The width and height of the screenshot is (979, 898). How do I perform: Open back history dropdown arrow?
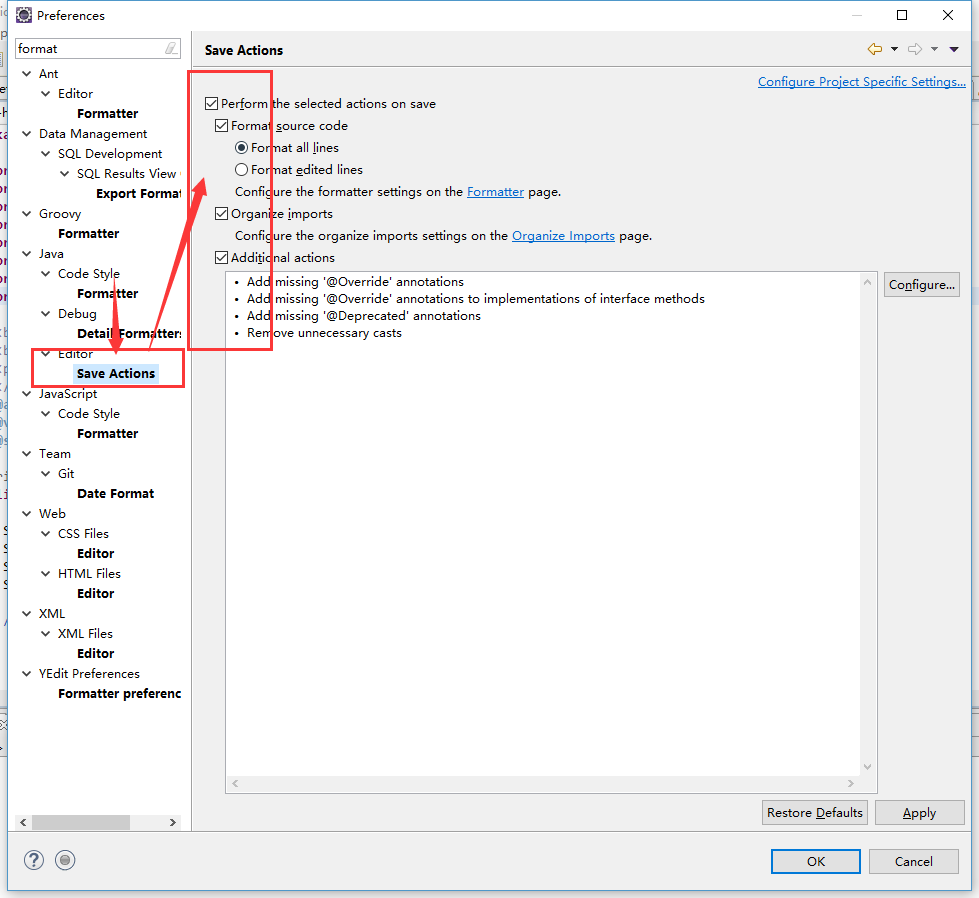[894, 49]
